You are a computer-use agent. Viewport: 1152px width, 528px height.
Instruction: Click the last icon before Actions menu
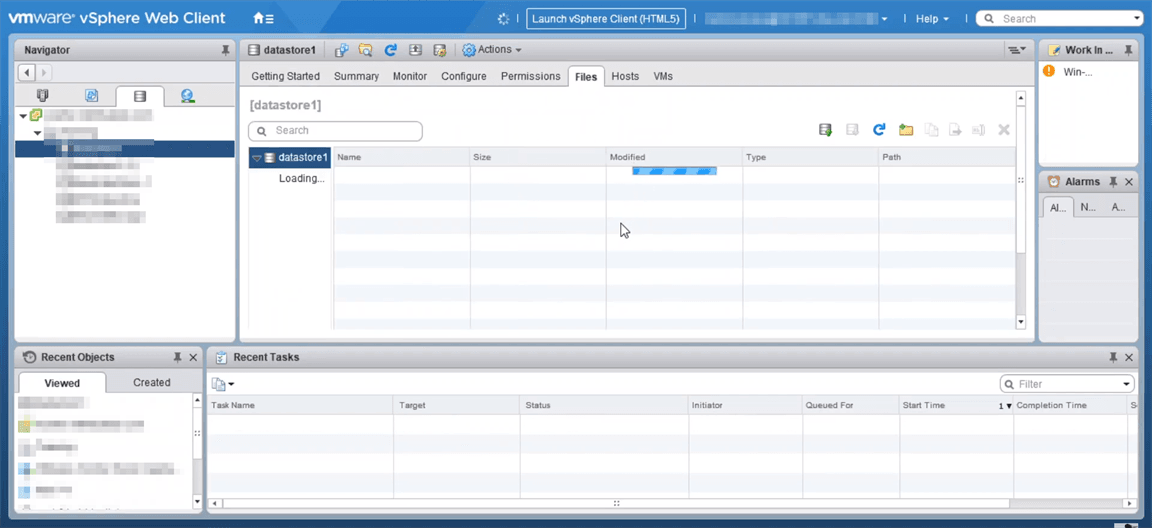440,50
